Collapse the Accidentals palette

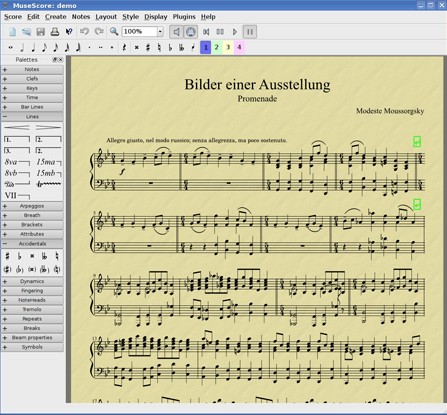click(32, 244)
